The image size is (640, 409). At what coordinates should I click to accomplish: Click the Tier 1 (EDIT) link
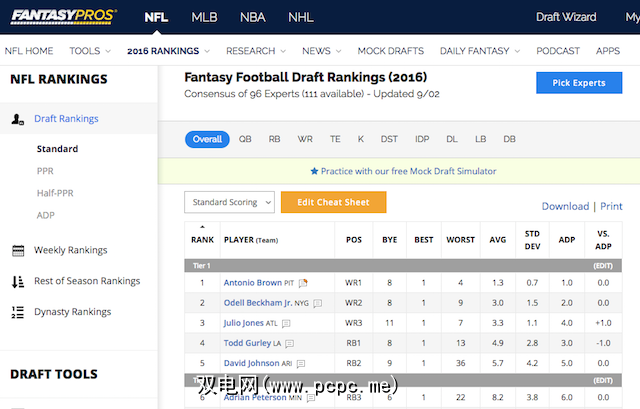[x=603, y=266]
